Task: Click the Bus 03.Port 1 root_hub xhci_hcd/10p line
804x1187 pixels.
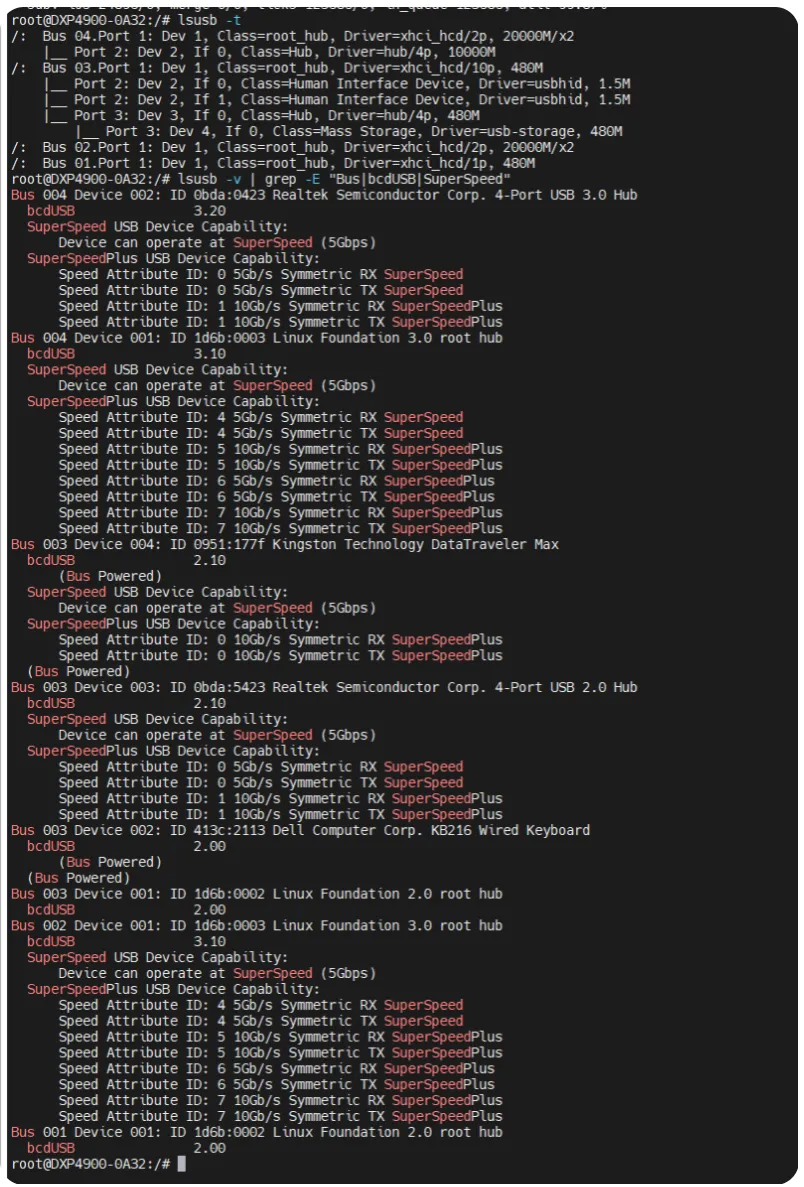Action: [277, 68]
